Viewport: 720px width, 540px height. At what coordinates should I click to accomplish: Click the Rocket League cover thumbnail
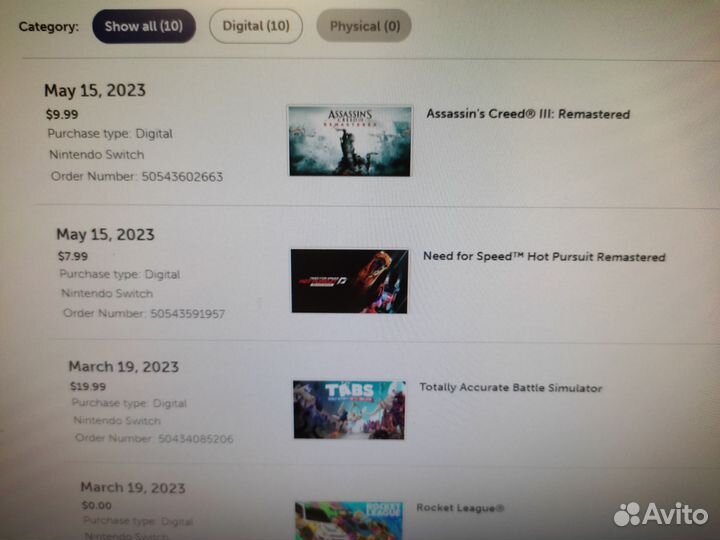click(349, 520)
